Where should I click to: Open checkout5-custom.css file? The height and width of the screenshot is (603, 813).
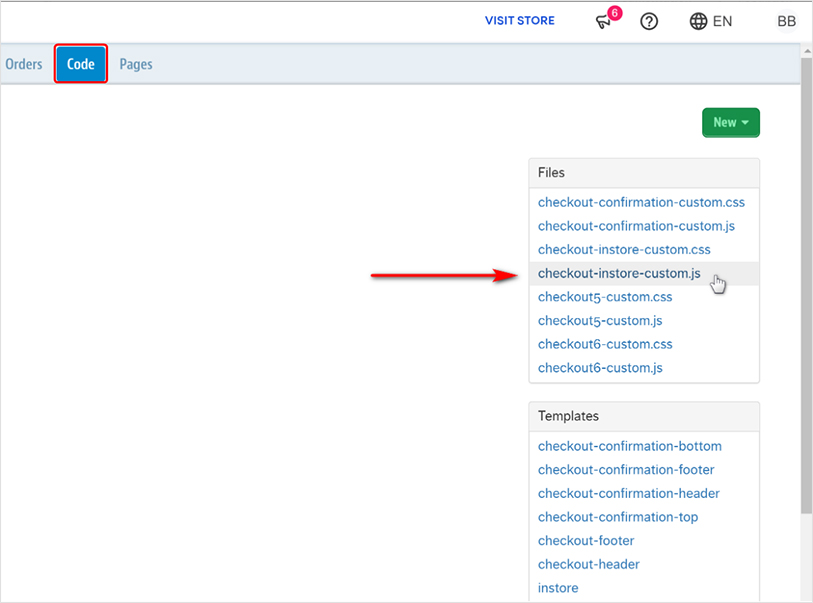click(605, 297)
